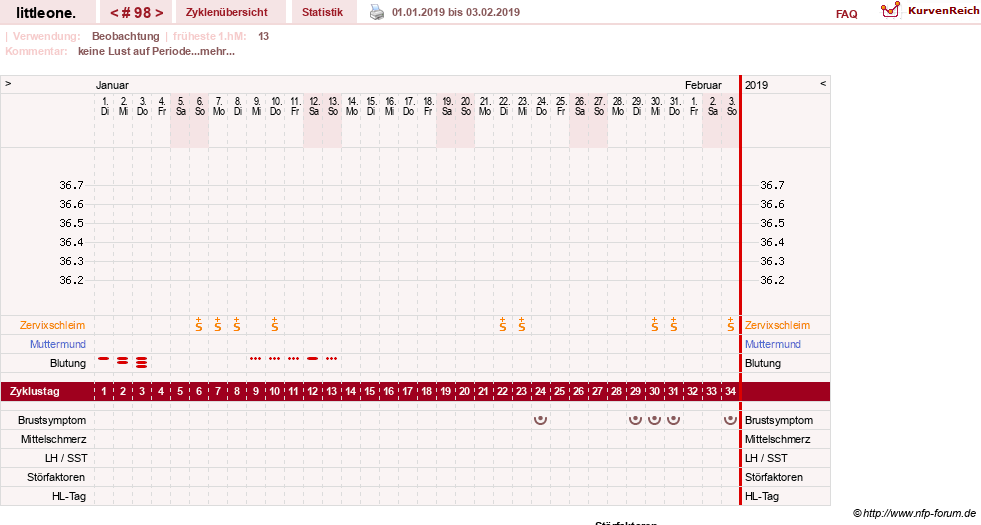
Task: Click spotting dots on cycle day 13
Action: (332, 359)
